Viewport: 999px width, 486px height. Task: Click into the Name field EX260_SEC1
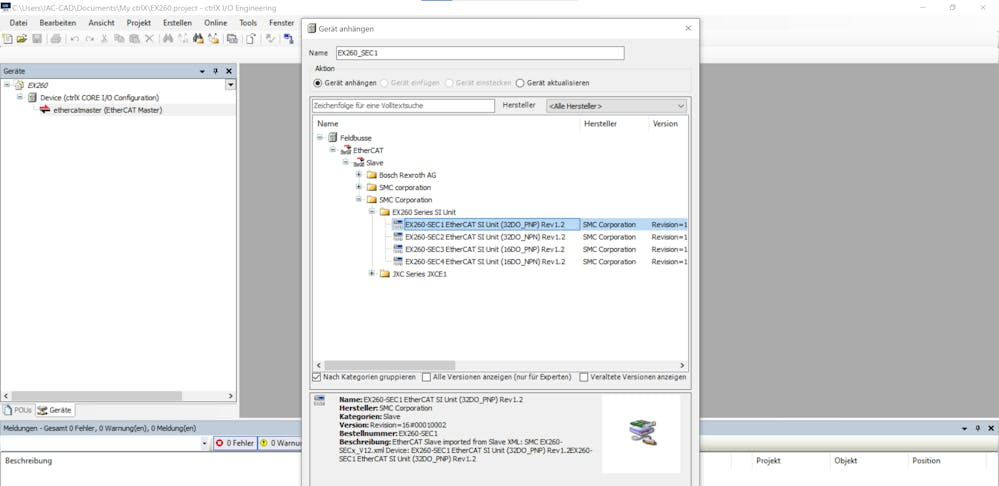pyautogui.click(x=480, y=53)
